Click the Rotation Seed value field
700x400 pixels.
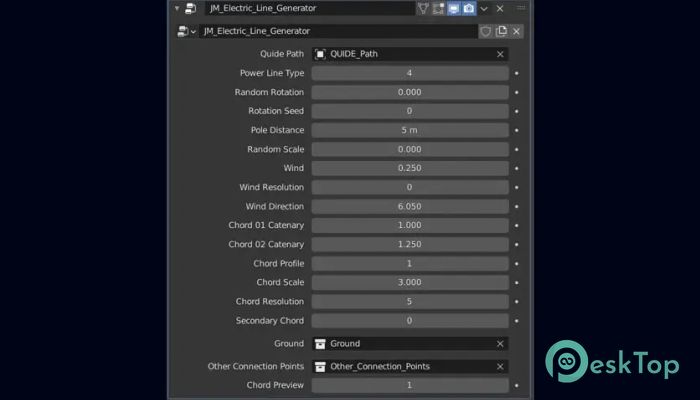tap(410, 111)
